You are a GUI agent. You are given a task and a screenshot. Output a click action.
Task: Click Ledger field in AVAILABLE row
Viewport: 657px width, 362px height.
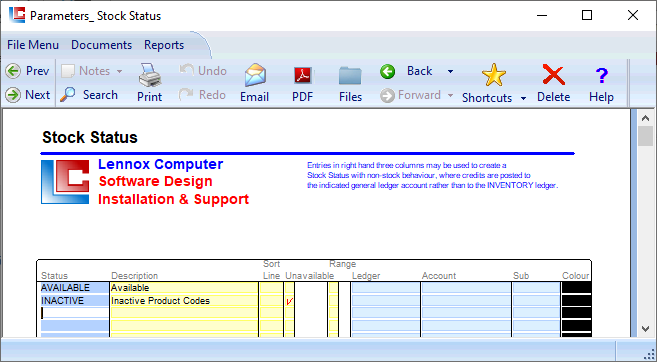point(386,288)
